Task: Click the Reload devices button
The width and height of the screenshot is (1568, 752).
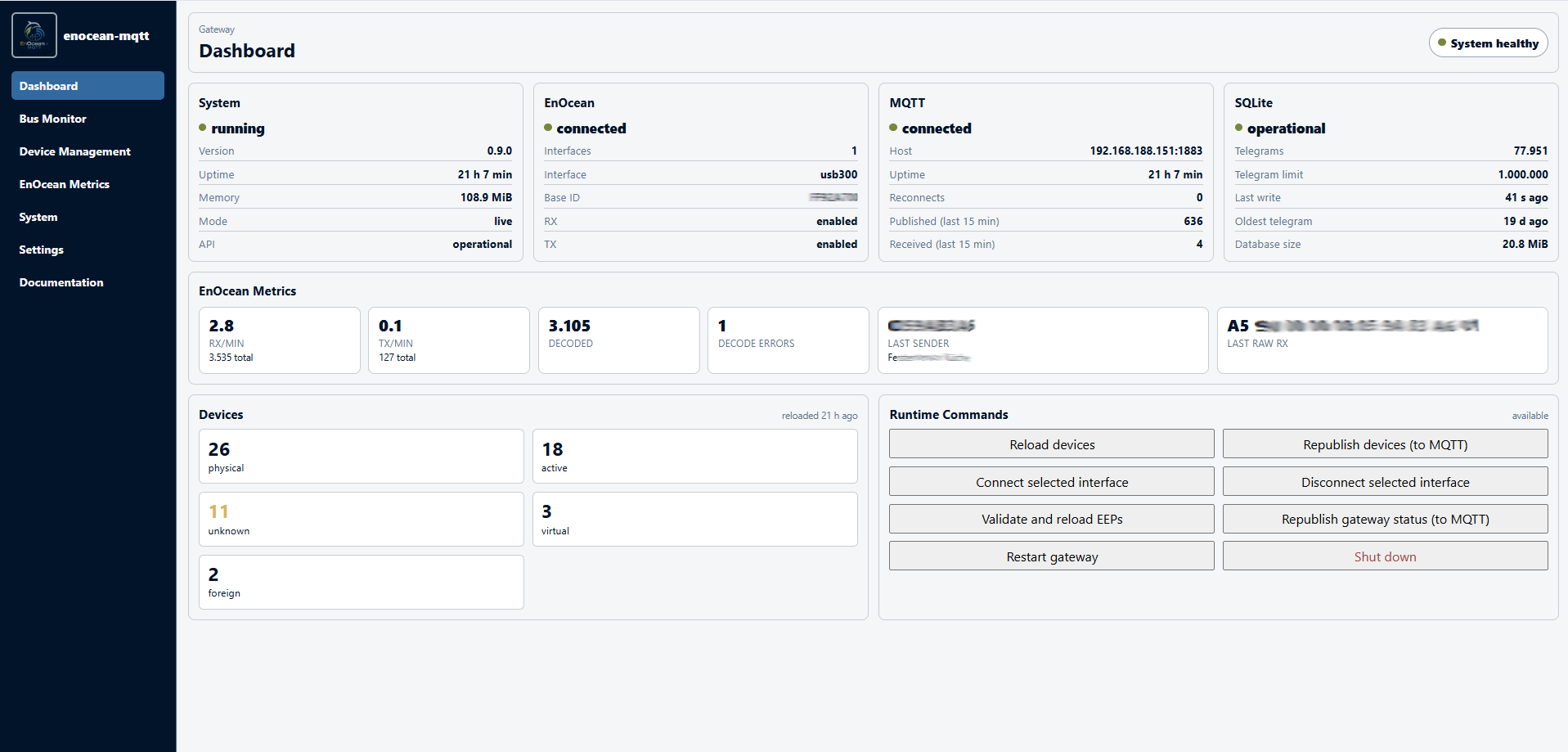Action: tap(1052, 444)
